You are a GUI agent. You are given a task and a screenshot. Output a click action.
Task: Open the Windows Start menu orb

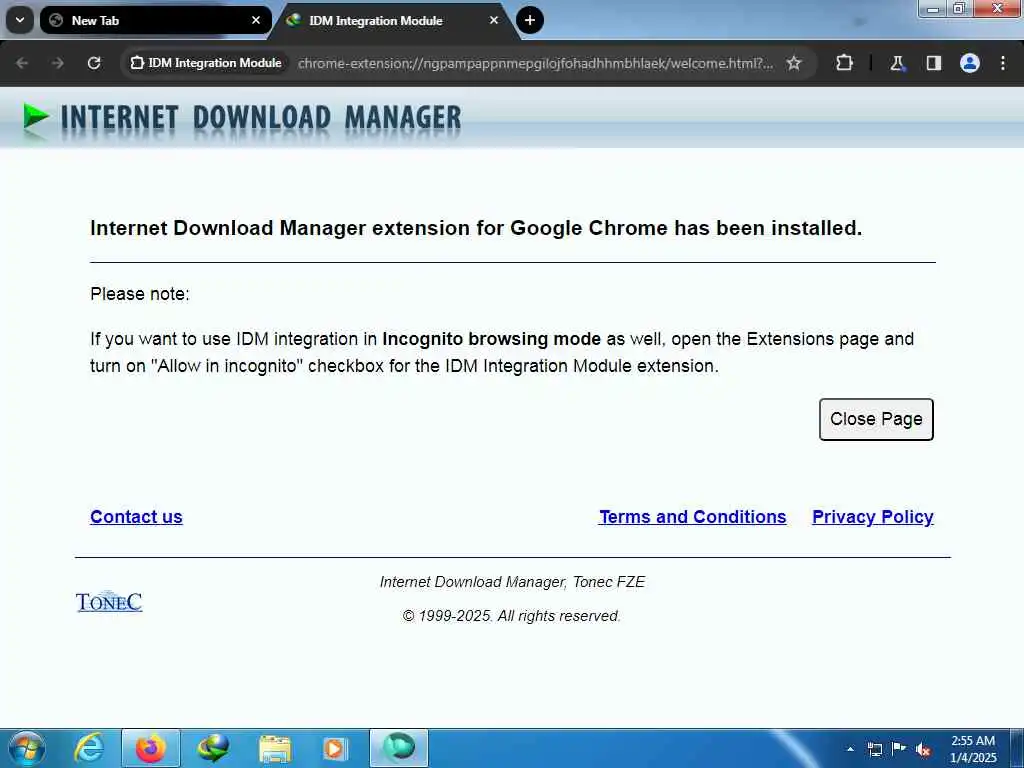point(27,748)
